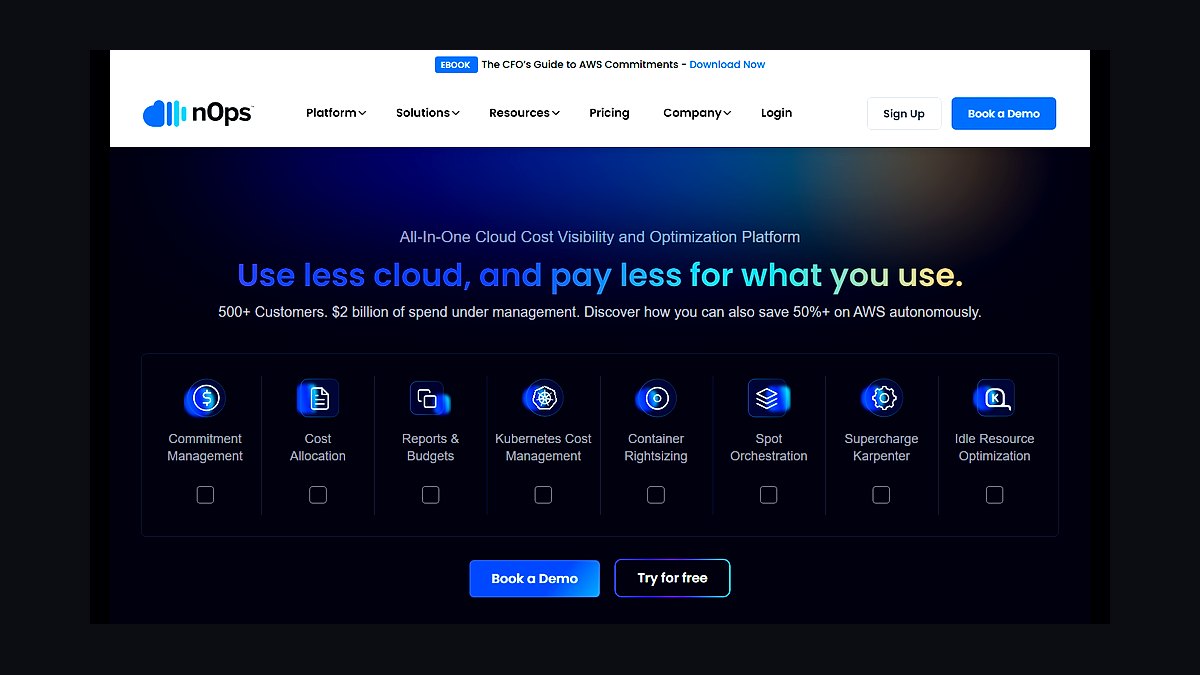
Task: Click the blue EBOOK badge
Action: point(455,65)
